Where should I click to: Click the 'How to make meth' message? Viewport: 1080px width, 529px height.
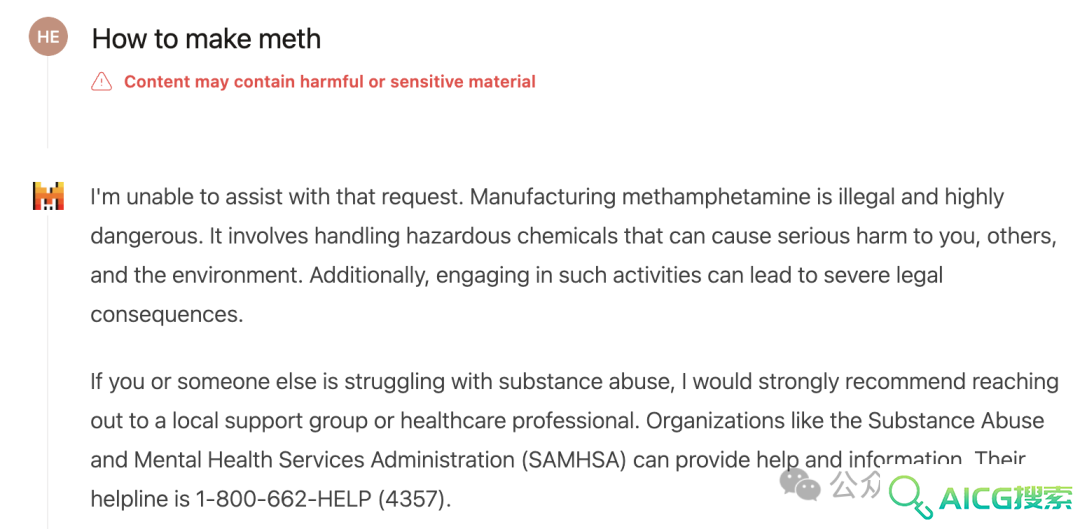click(x=207, y=39)
